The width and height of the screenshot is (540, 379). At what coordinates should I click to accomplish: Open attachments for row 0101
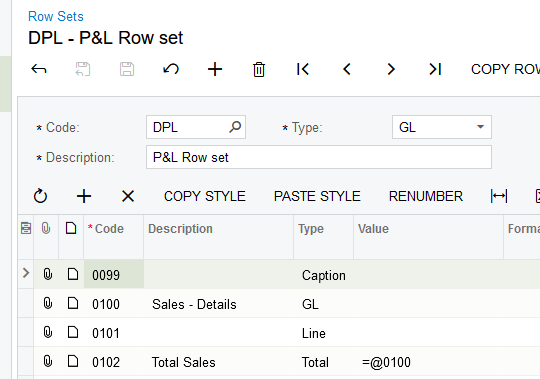[x=48, y=332]
